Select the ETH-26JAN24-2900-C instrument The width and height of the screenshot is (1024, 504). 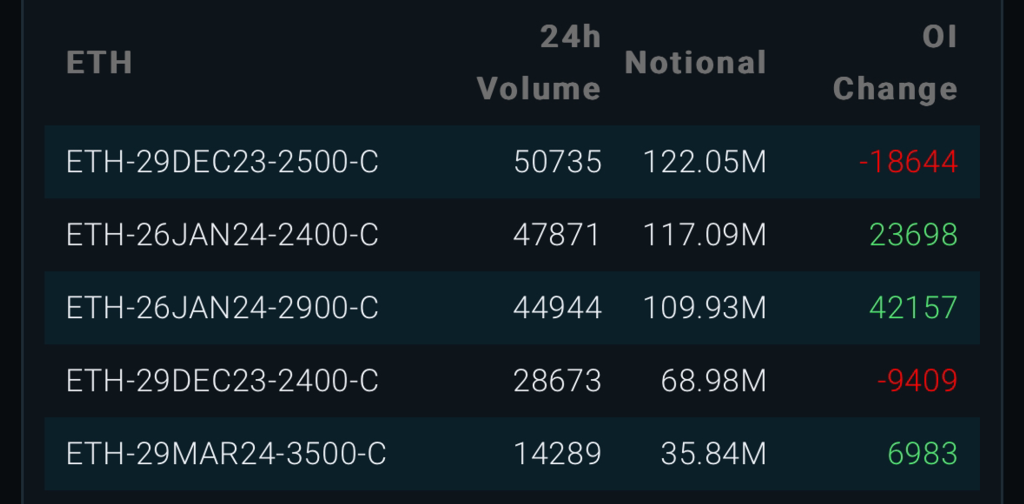[x=222, y=308]
